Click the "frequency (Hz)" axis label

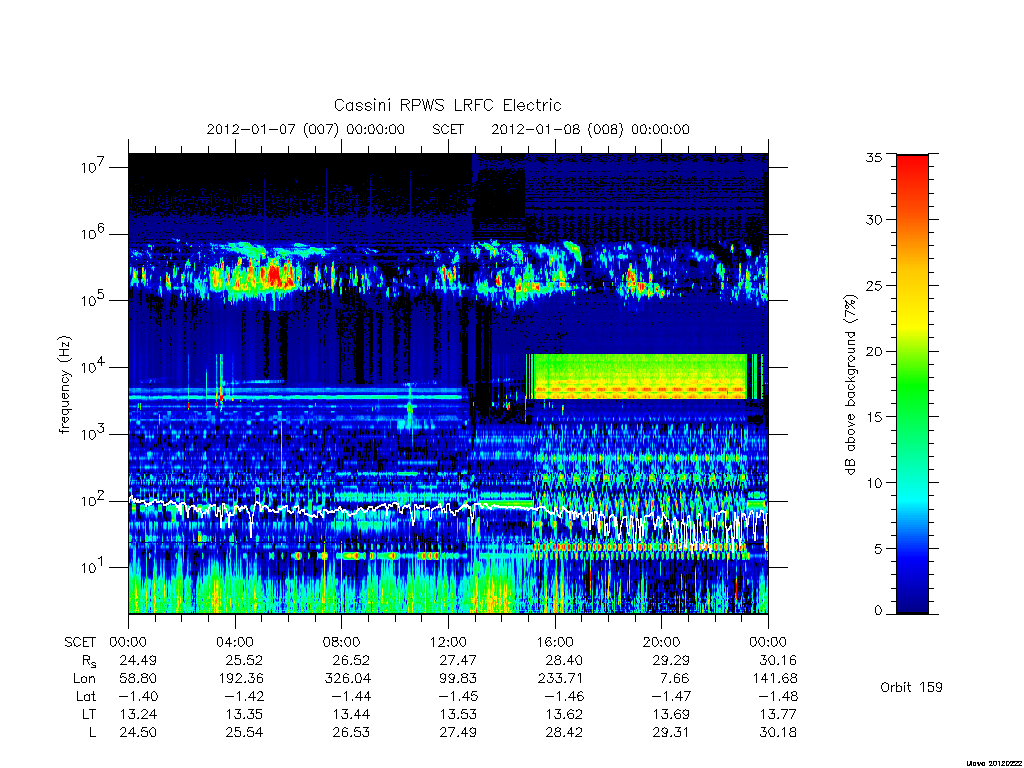64,385
